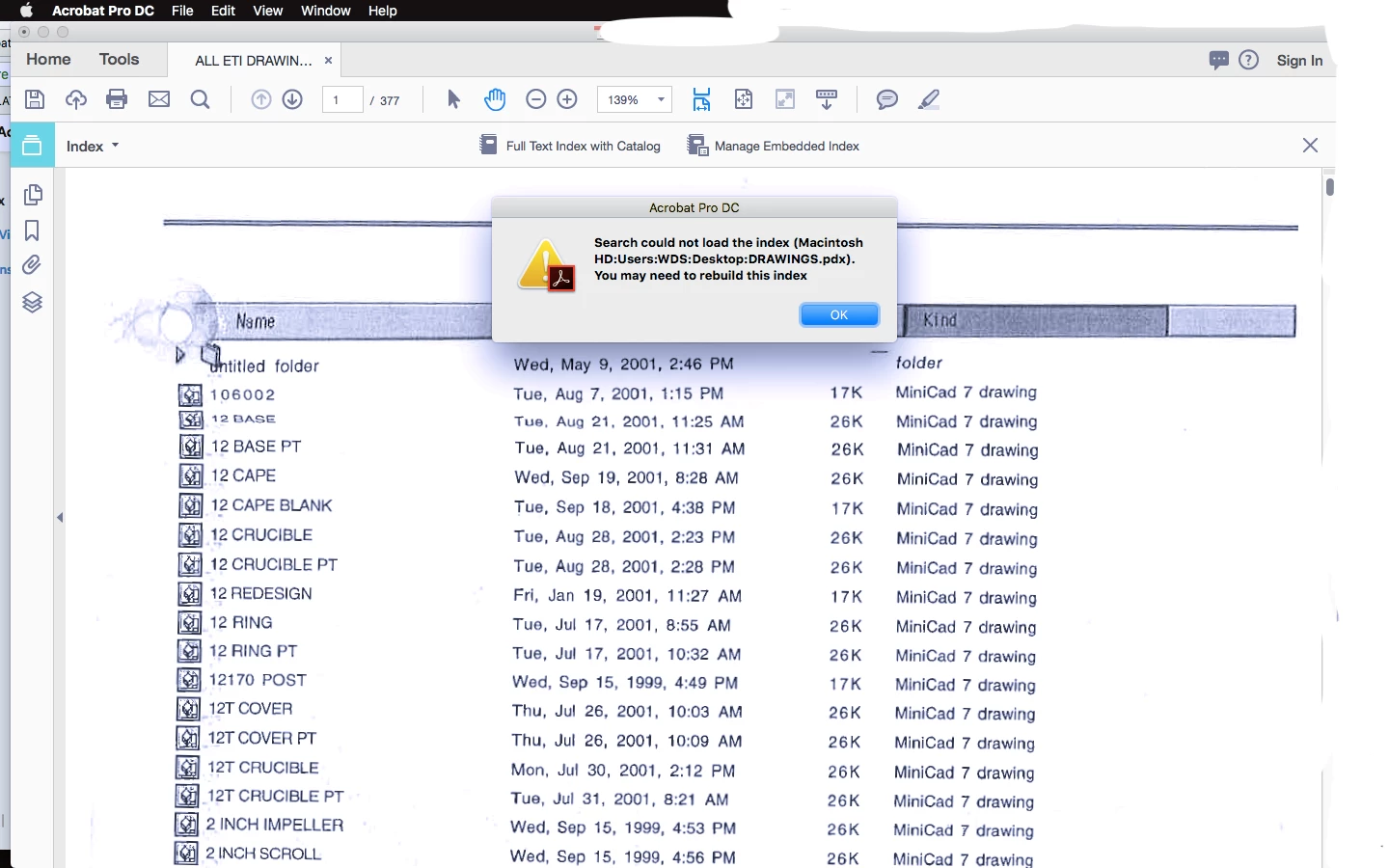Click the '12 CRUCIBLE PT' file name
Screen dimensions: 1389x868
[x=274, y=564]
